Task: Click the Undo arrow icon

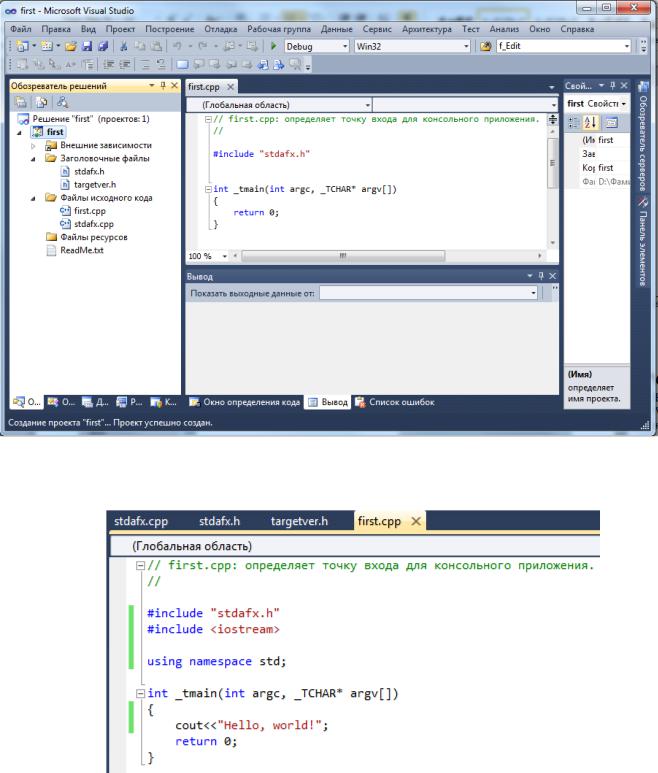Action: pyautogui.click(x=176, y=46)
